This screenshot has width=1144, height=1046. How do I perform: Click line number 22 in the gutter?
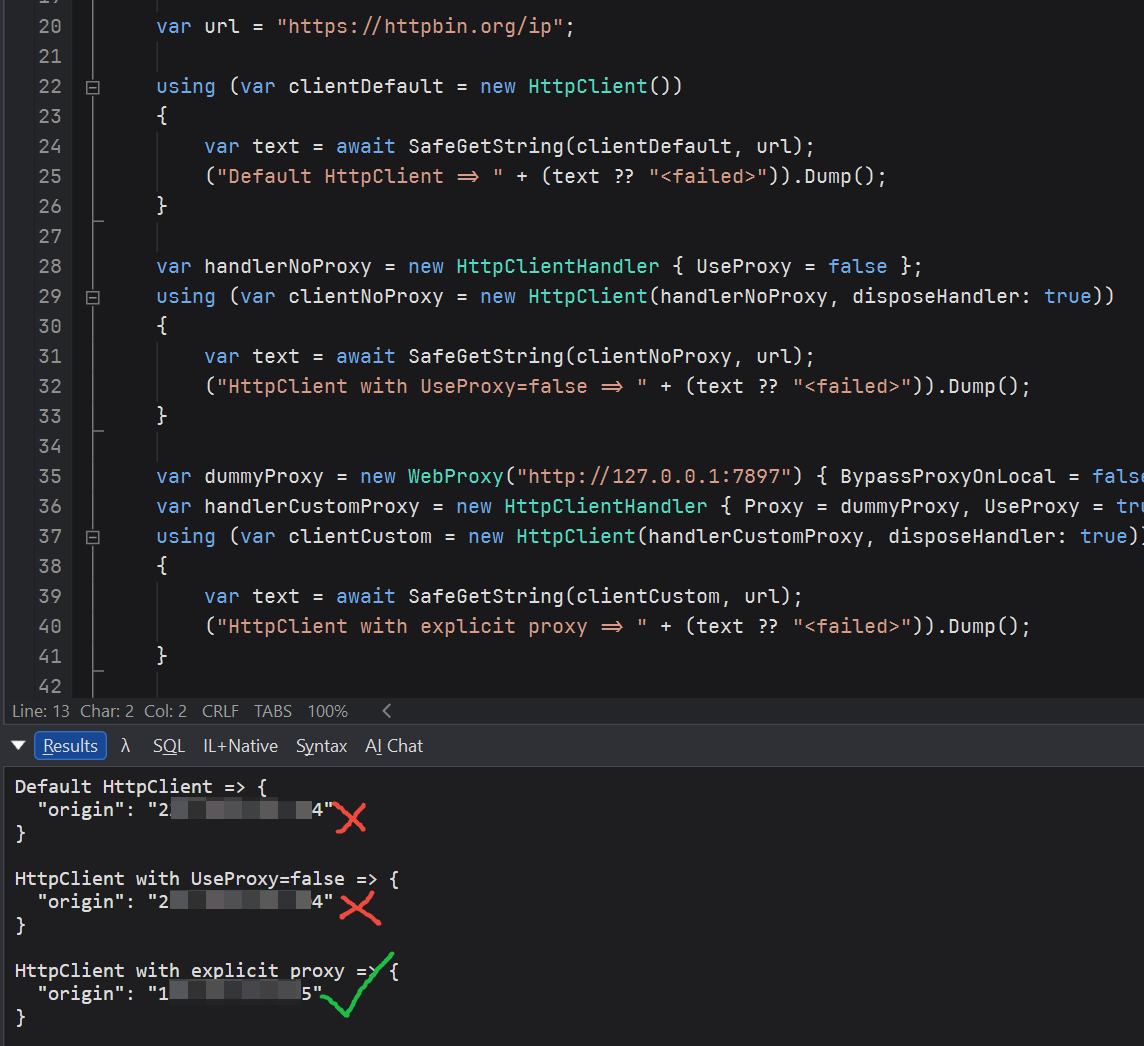pos(50,87)
